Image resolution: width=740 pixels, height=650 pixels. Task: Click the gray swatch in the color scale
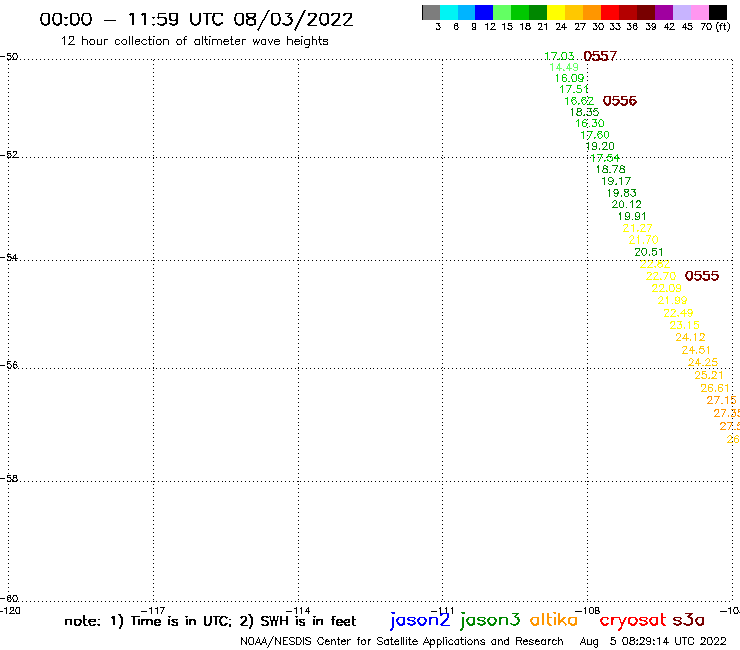click(x=431, y=12)
